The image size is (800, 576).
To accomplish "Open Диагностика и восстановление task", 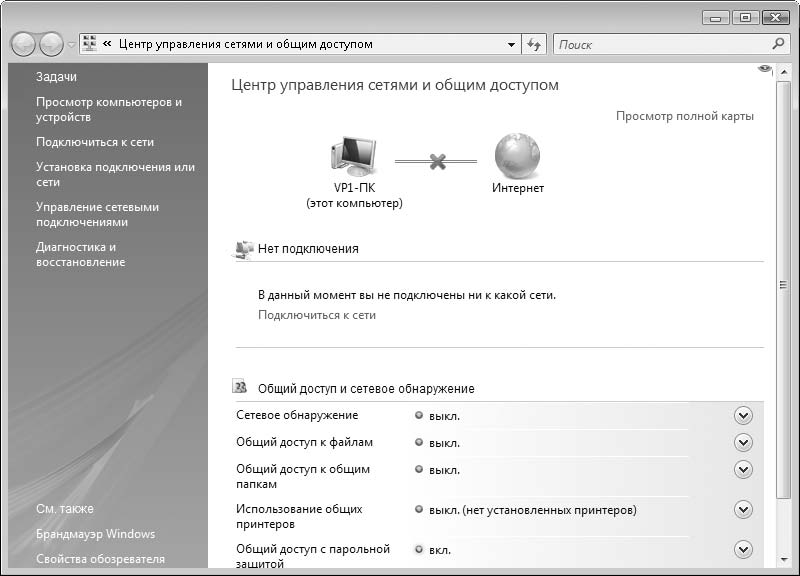I will 80,254.
